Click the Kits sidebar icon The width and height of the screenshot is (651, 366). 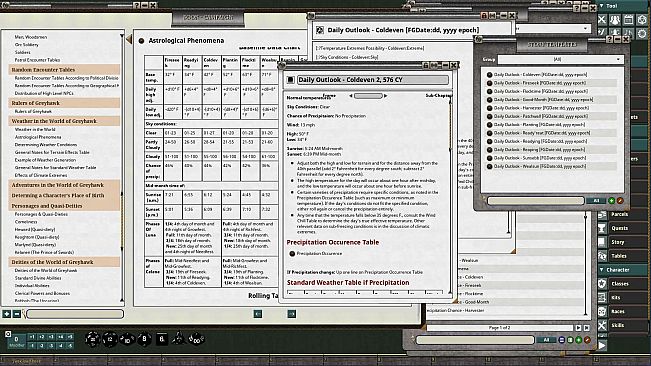tap(602, 298)
